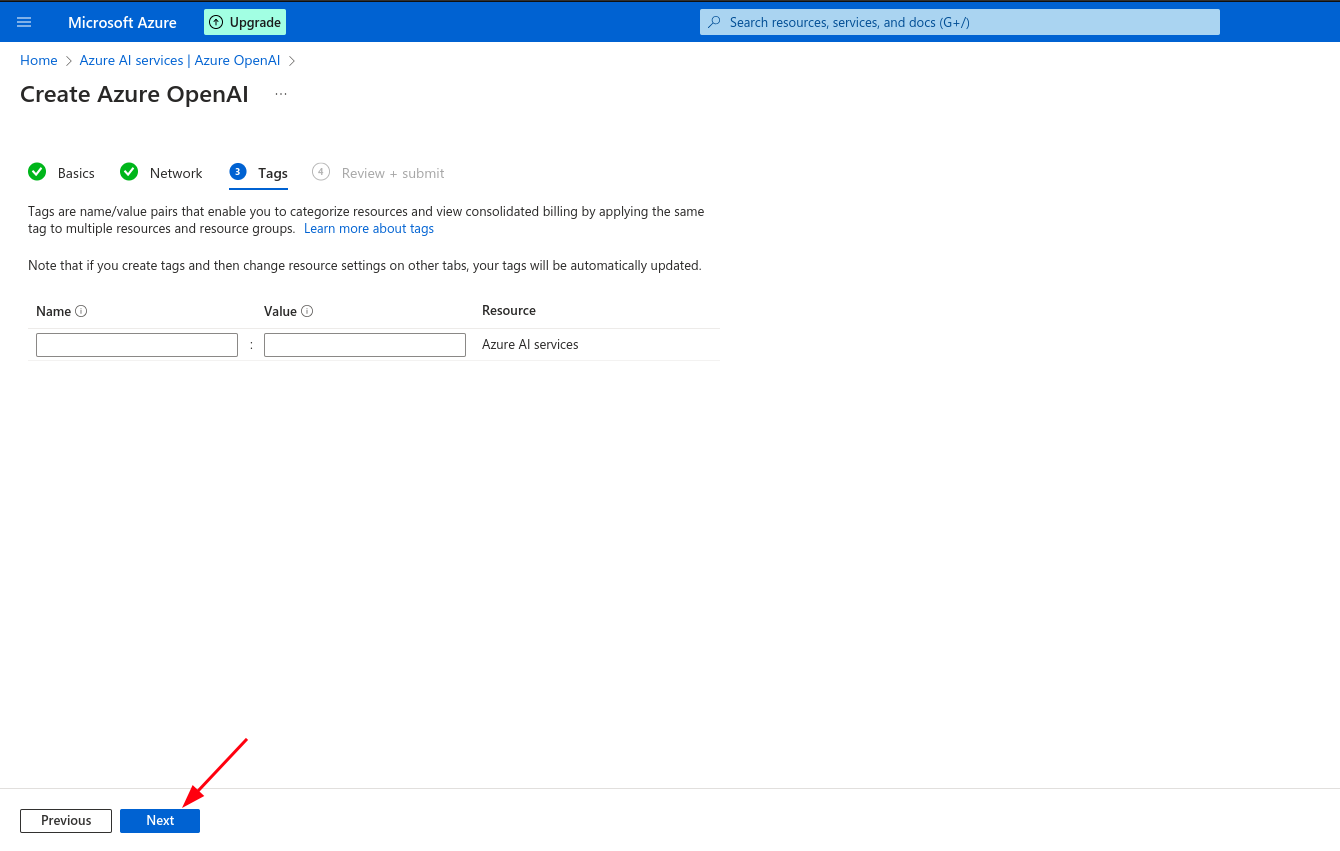Click the step 4 number badge
The height and width of the screenshot is (851, 1340).
tap(321, 172)
